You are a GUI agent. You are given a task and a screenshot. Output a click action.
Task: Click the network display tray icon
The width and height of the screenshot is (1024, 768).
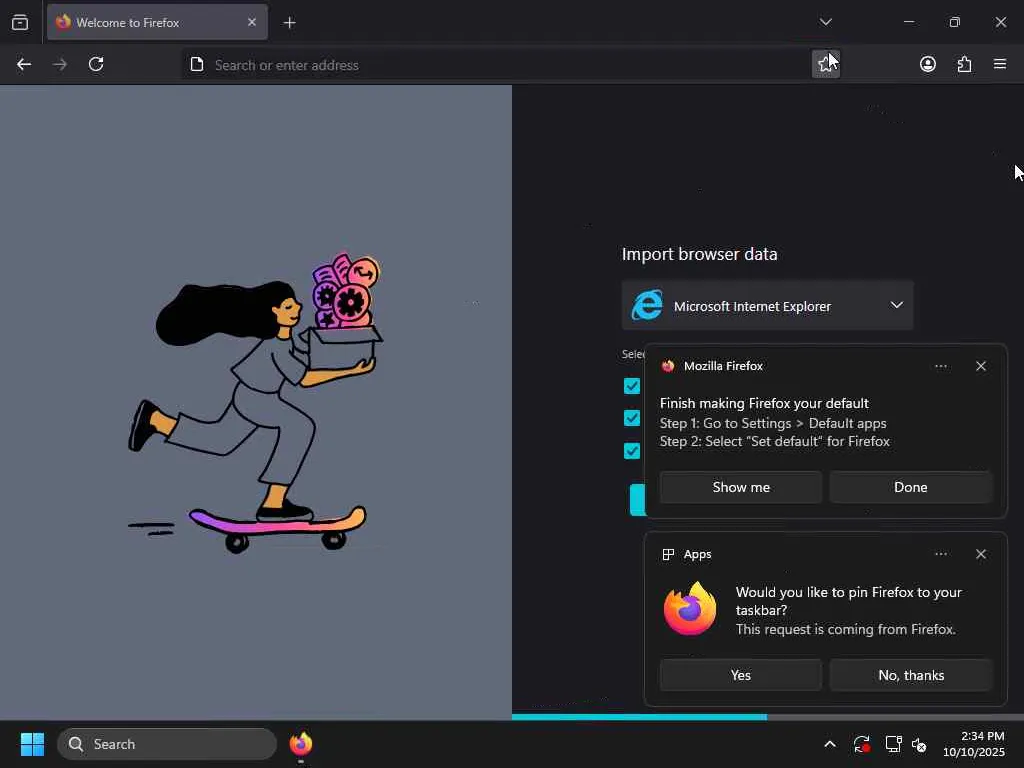coord(893,744)
